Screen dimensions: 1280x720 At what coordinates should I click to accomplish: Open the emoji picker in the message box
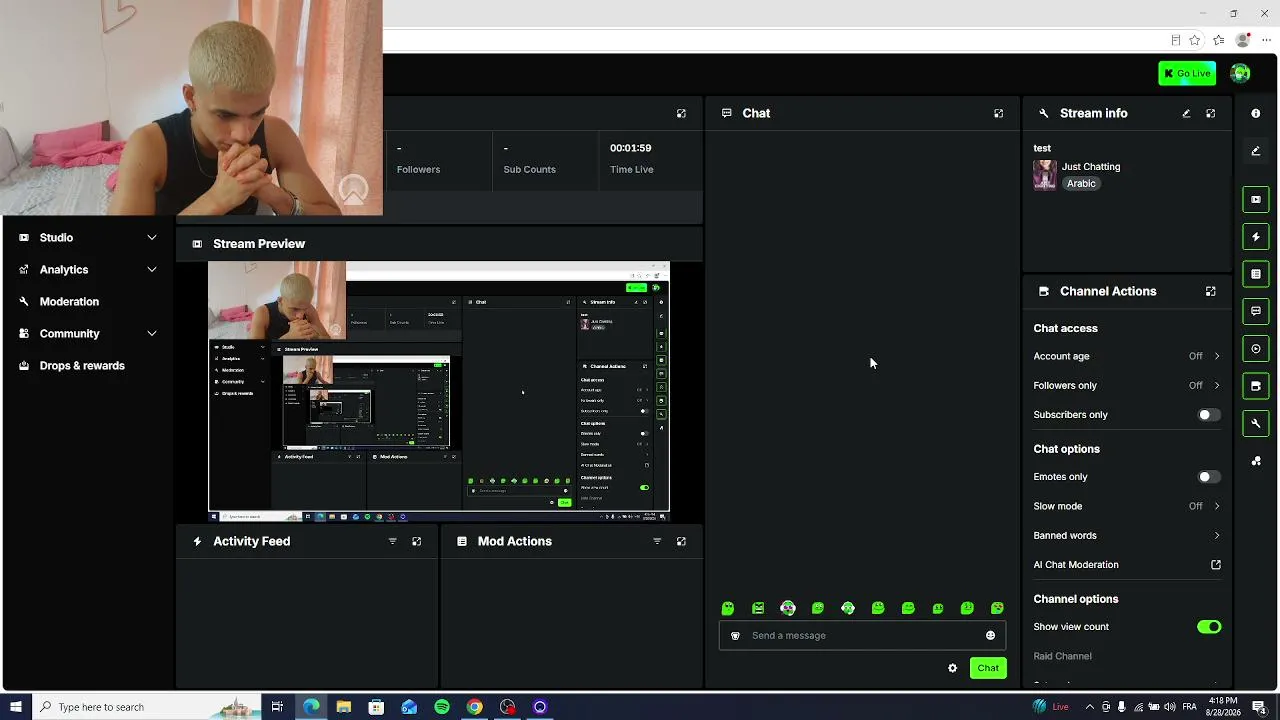(x=990, y=635)
